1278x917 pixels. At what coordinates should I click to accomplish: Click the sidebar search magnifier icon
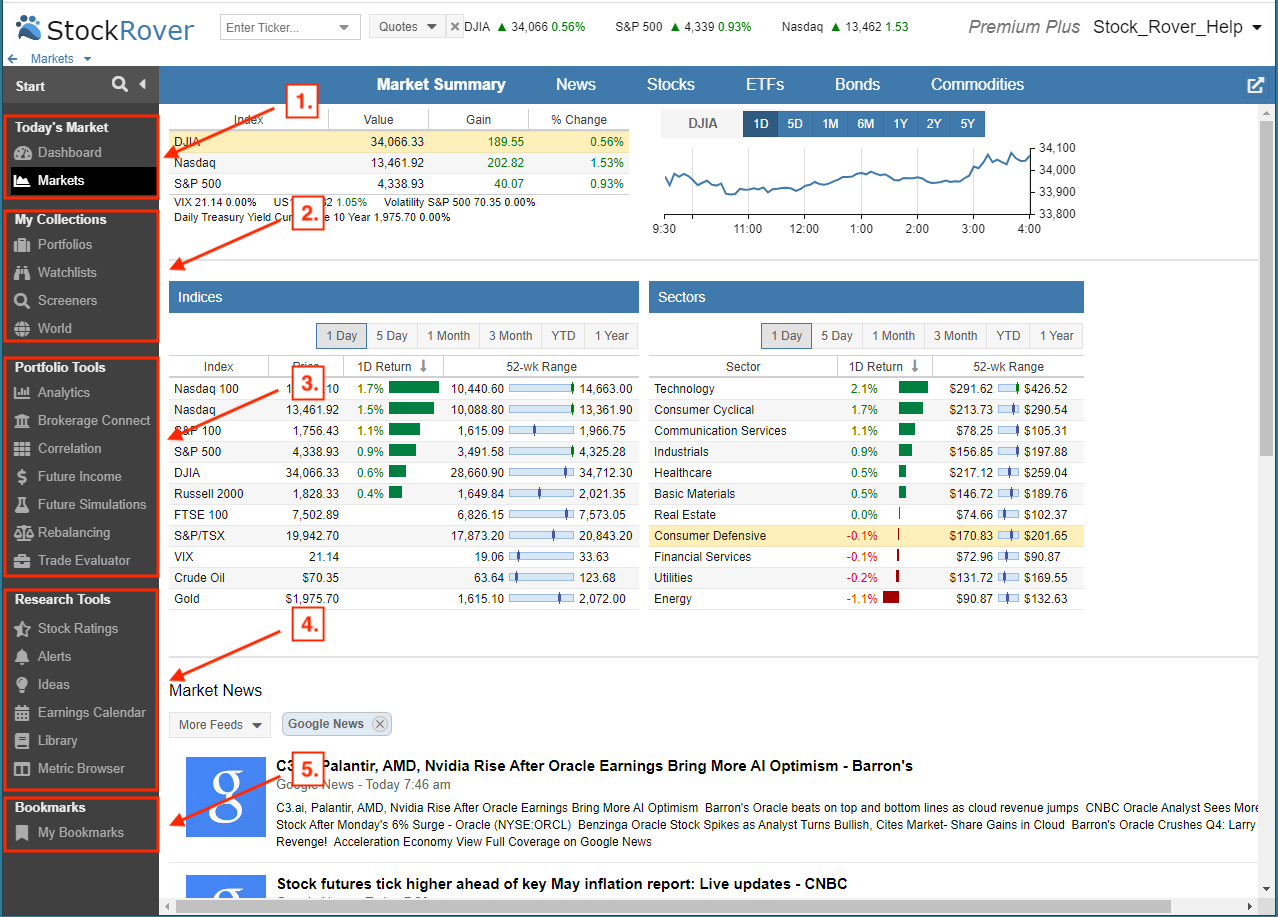[120, 85]
